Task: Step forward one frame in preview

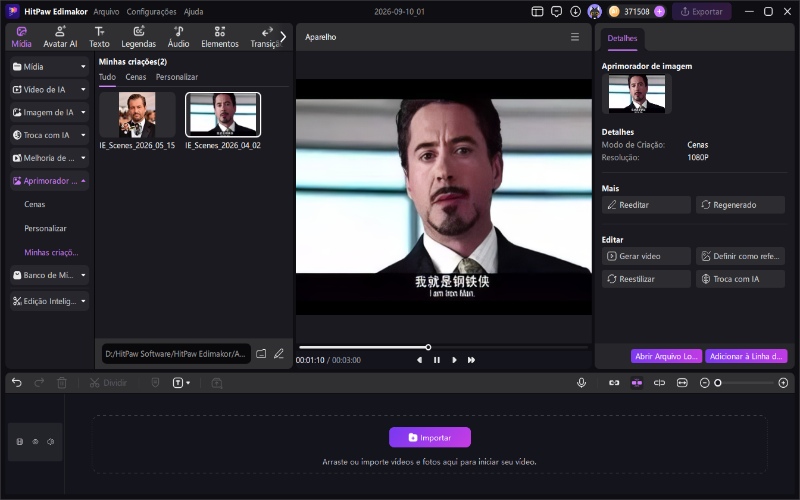Action: pos(454,360)
